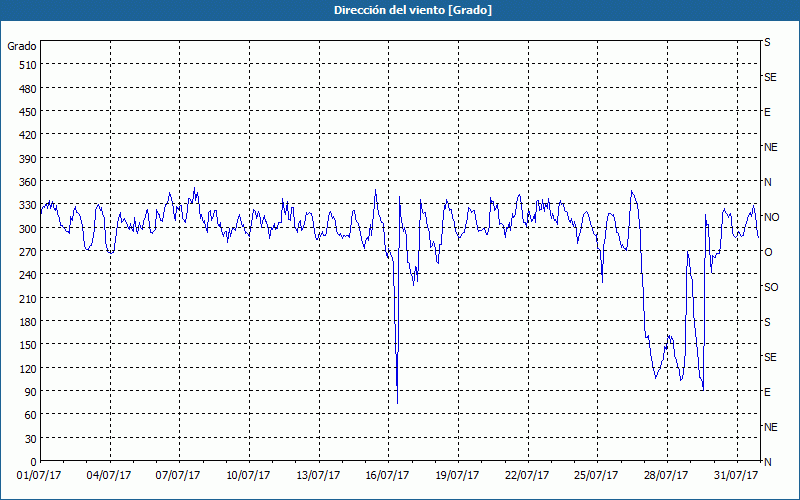800x500 pixels.
Task: Click the 510 value on the degree axis
Action: coord(28,65)
